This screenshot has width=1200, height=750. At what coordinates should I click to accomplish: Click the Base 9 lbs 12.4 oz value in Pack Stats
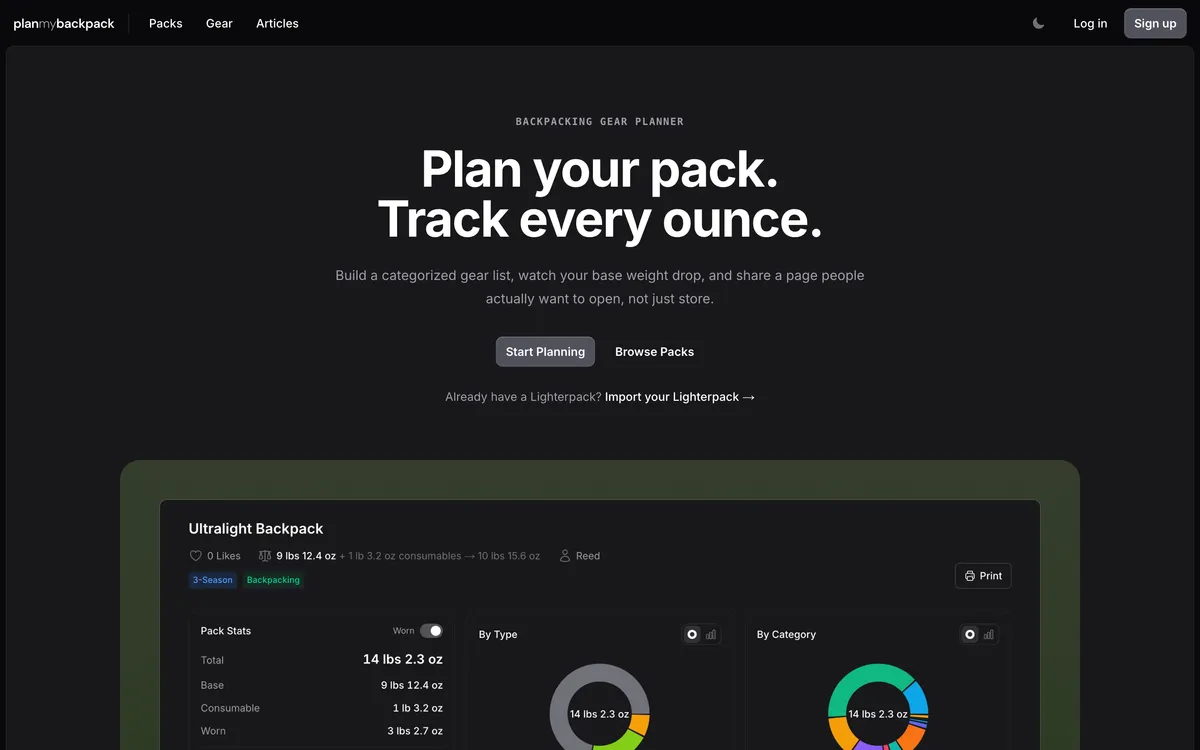click(412, 685)
